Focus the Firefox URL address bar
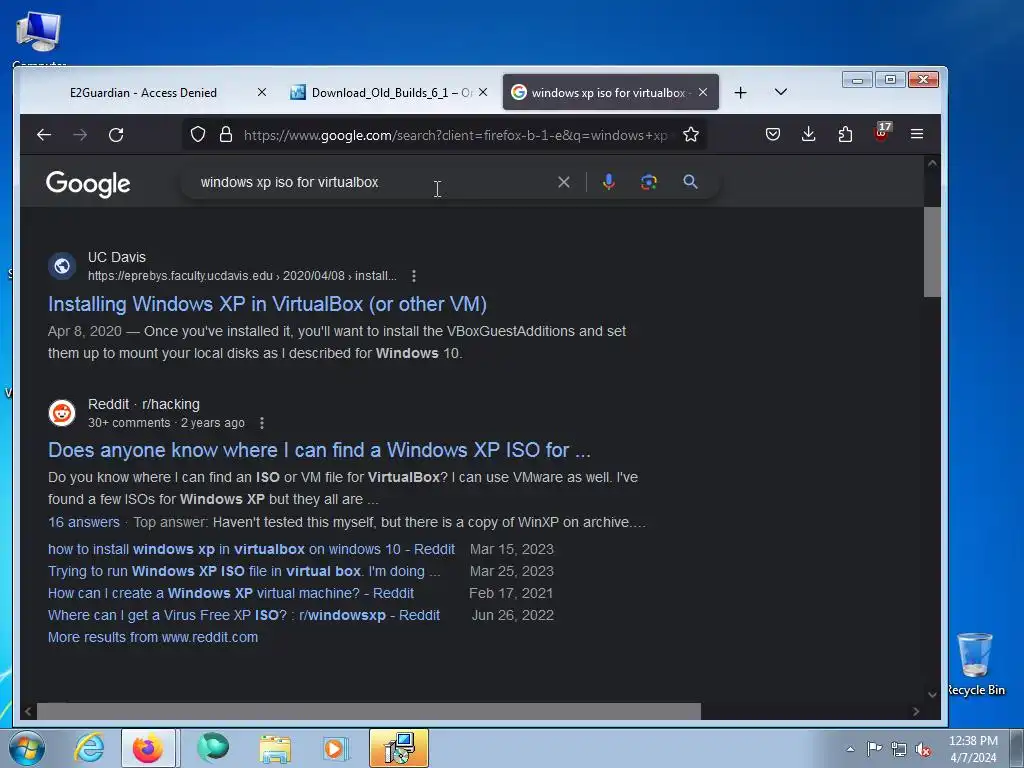Image resolution: width=1024 pixels, height=768 pixels. [x=455, y=135]
